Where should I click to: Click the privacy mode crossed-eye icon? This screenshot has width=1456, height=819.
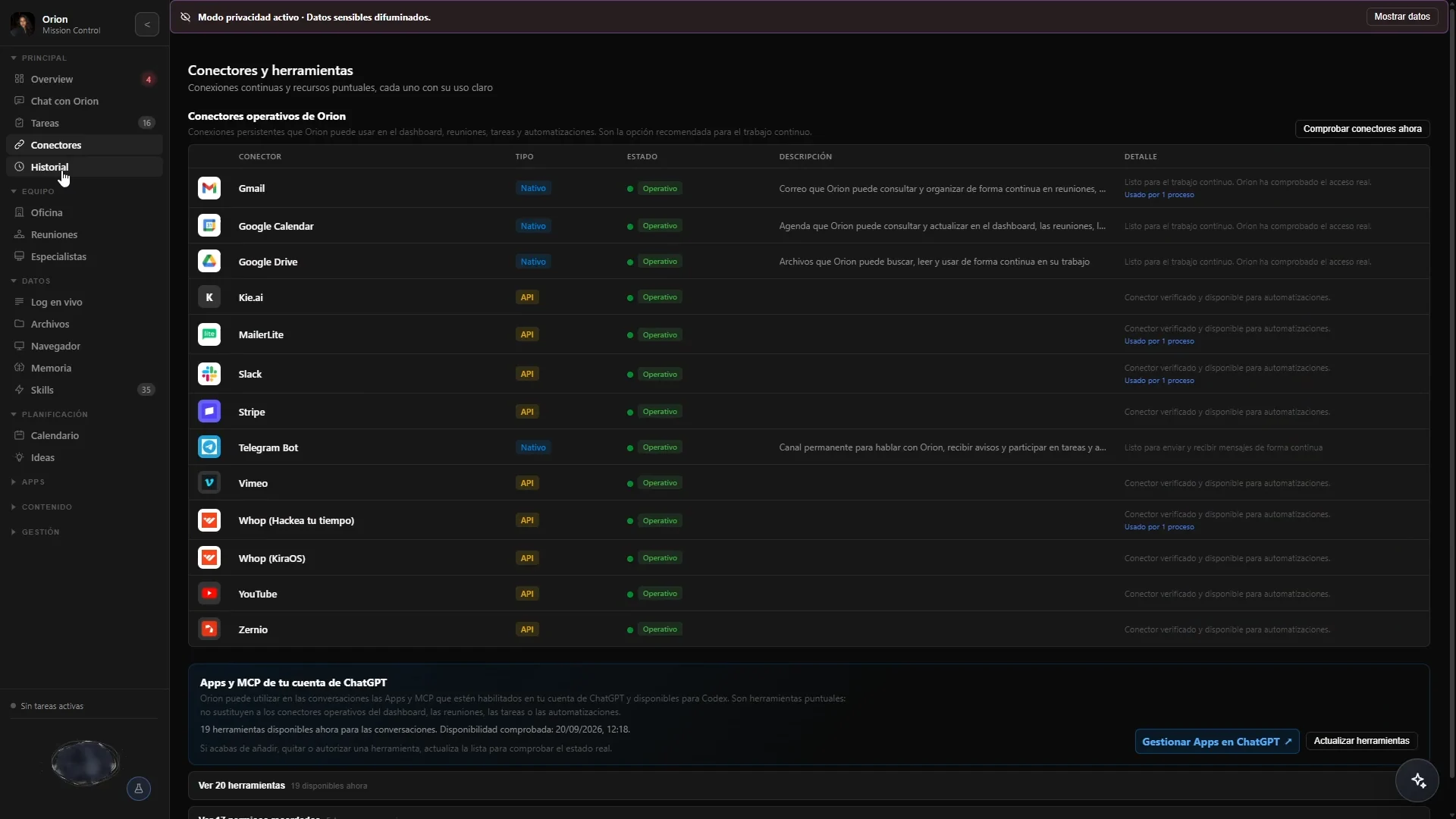185,17
